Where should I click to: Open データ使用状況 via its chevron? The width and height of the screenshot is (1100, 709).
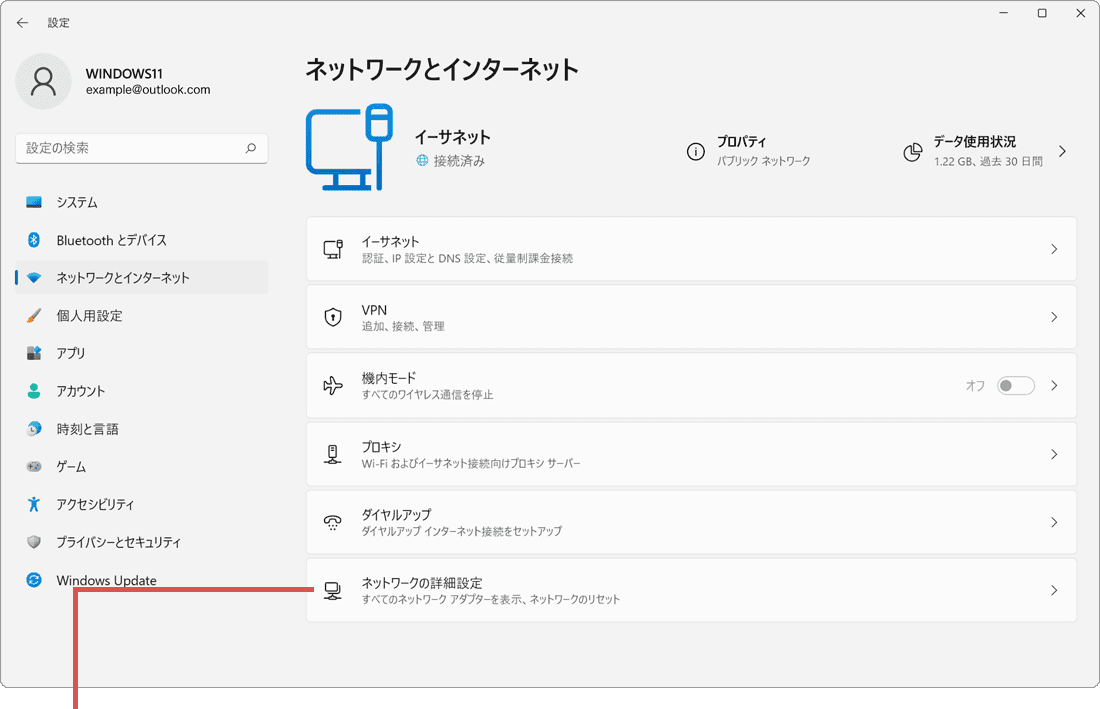[x=1063, y=151]
